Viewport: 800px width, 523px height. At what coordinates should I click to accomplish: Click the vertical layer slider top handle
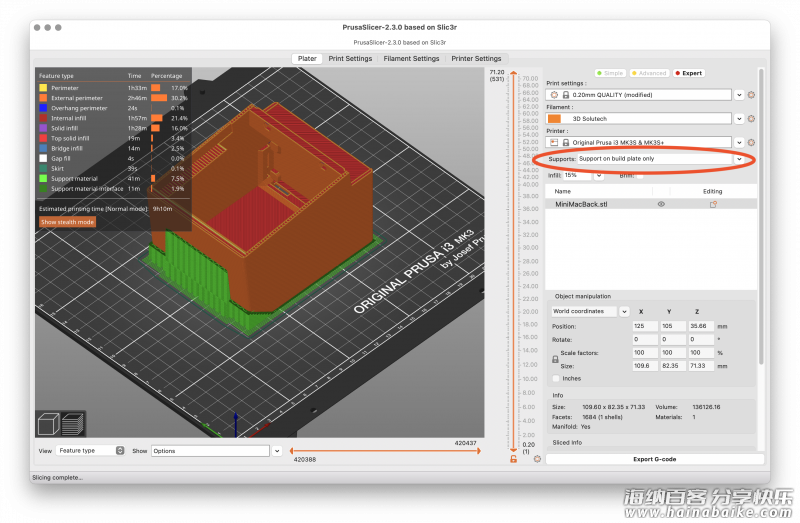pos(513,74)
